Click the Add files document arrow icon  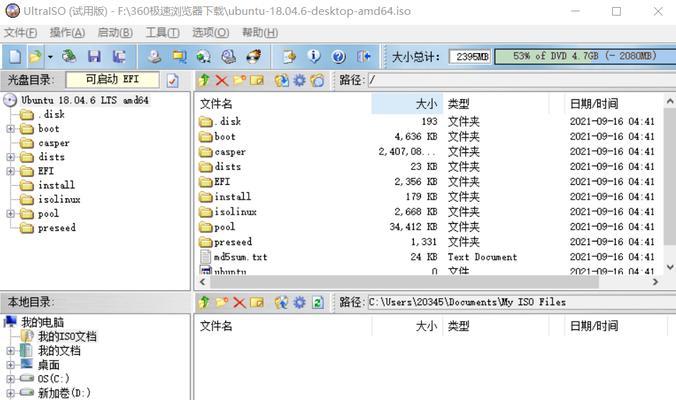289,56
